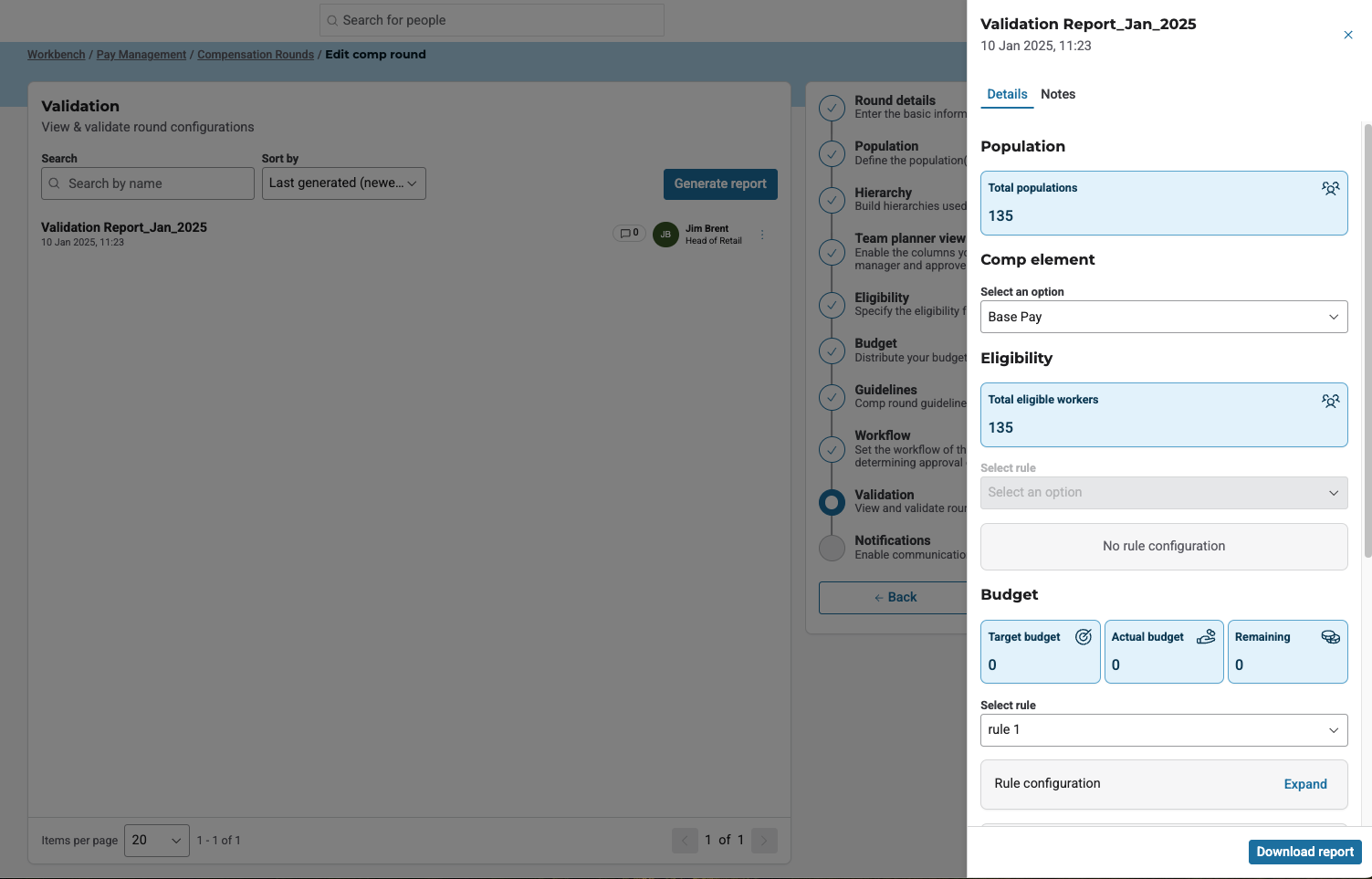
Task: Click the JB avatar for Jim Brent
Action: pyautogui.click(x=665, y=235)
